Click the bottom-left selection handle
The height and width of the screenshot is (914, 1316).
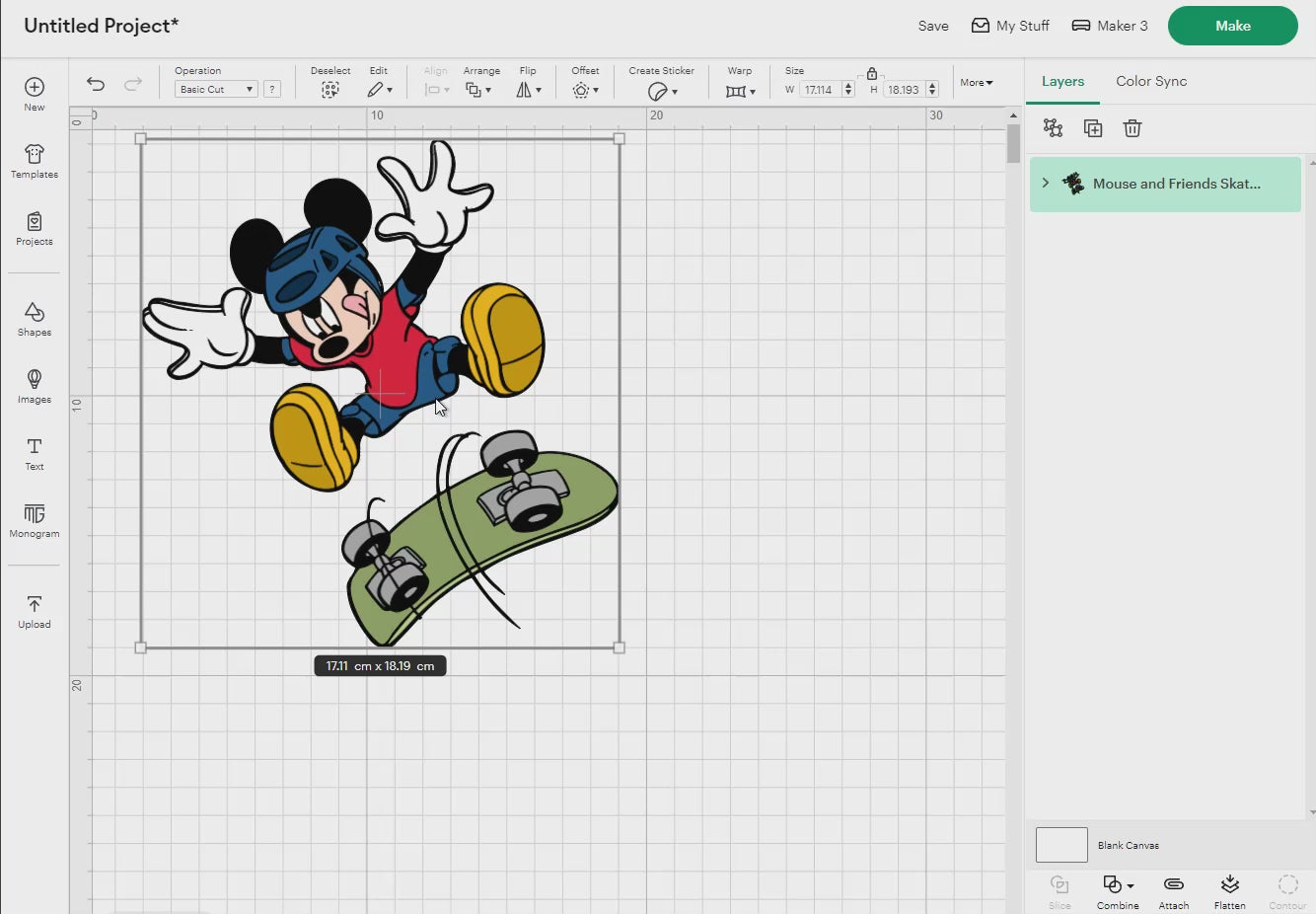click(x=140, y=647)
